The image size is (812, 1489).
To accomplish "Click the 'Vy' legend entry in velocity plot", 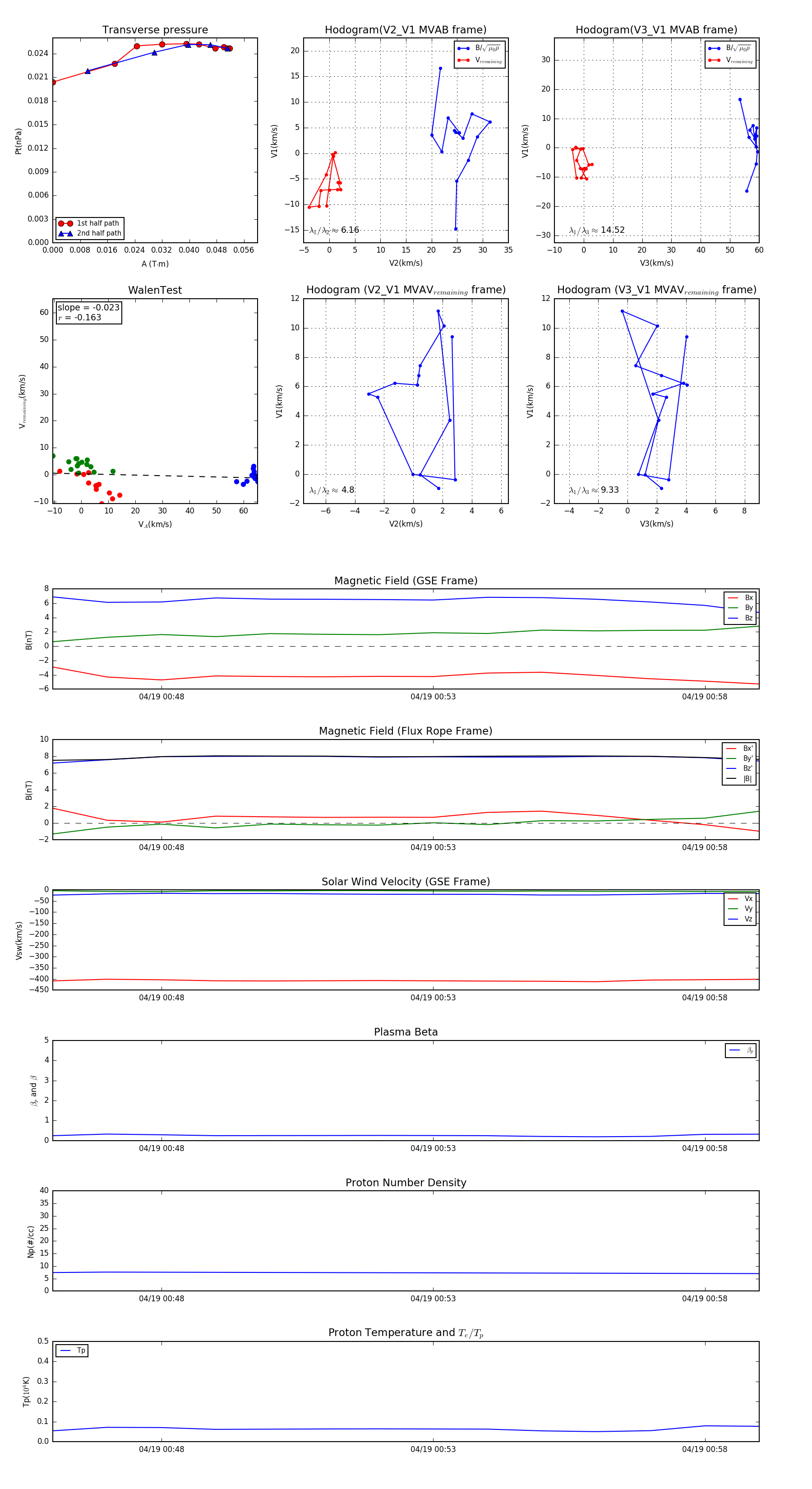I will point(740,909).
